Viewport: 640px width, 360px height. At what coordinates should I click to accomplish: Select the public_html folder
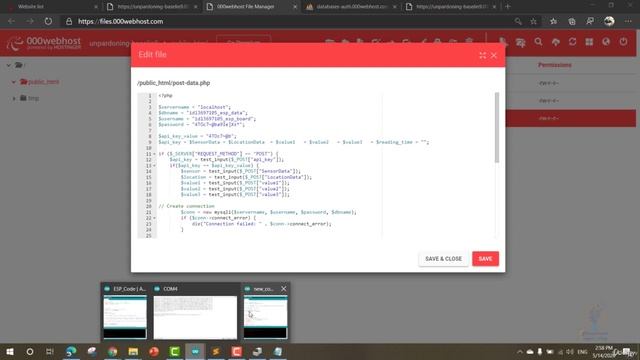(x=40, y=82)
